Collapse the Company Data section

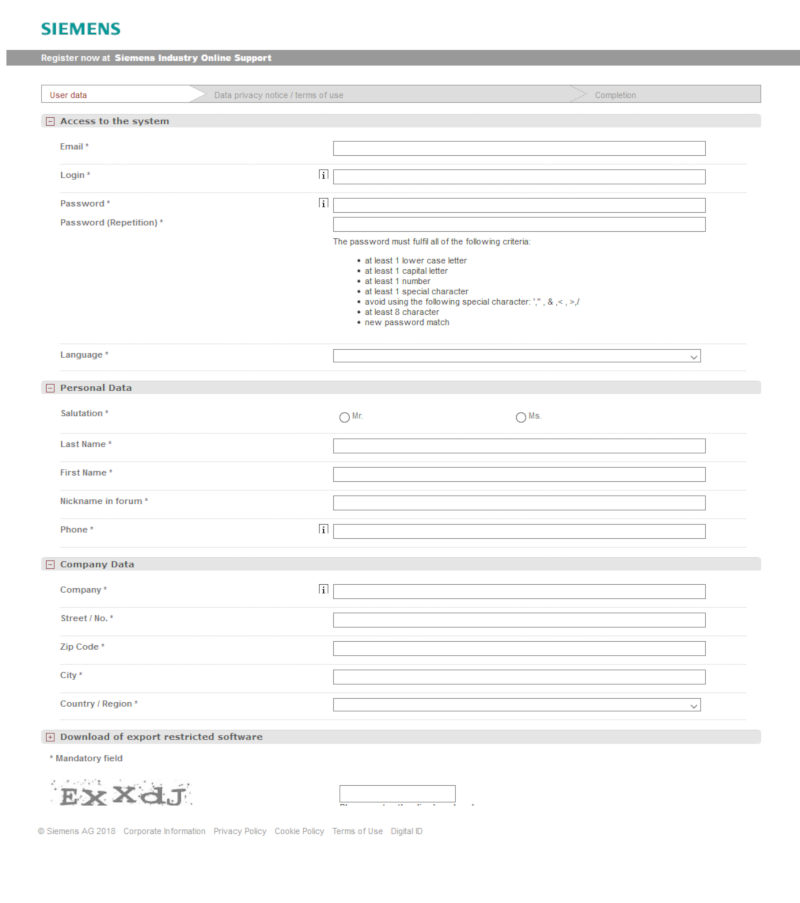coord(50,565)
